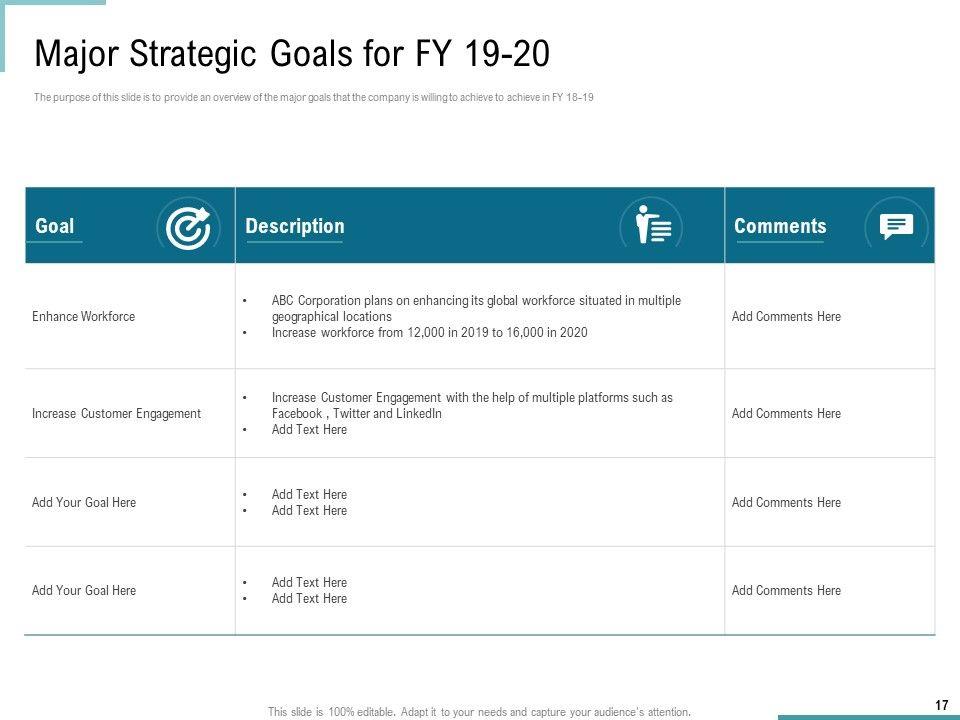This screenshot has height=720, width=960.
Task: Click the speech bubble icon in Comments header
Action: coord(896,226)
